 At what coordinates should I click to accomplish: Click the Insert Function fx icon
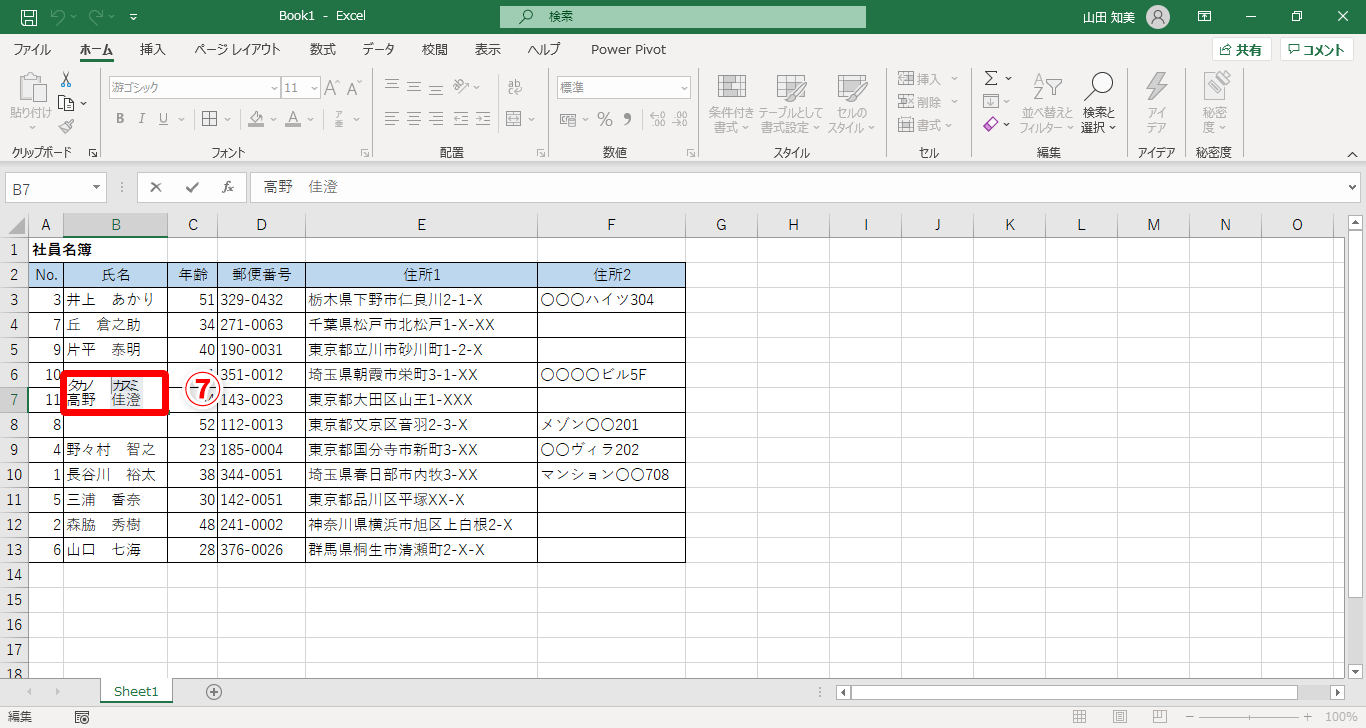[x=228, y=187]
